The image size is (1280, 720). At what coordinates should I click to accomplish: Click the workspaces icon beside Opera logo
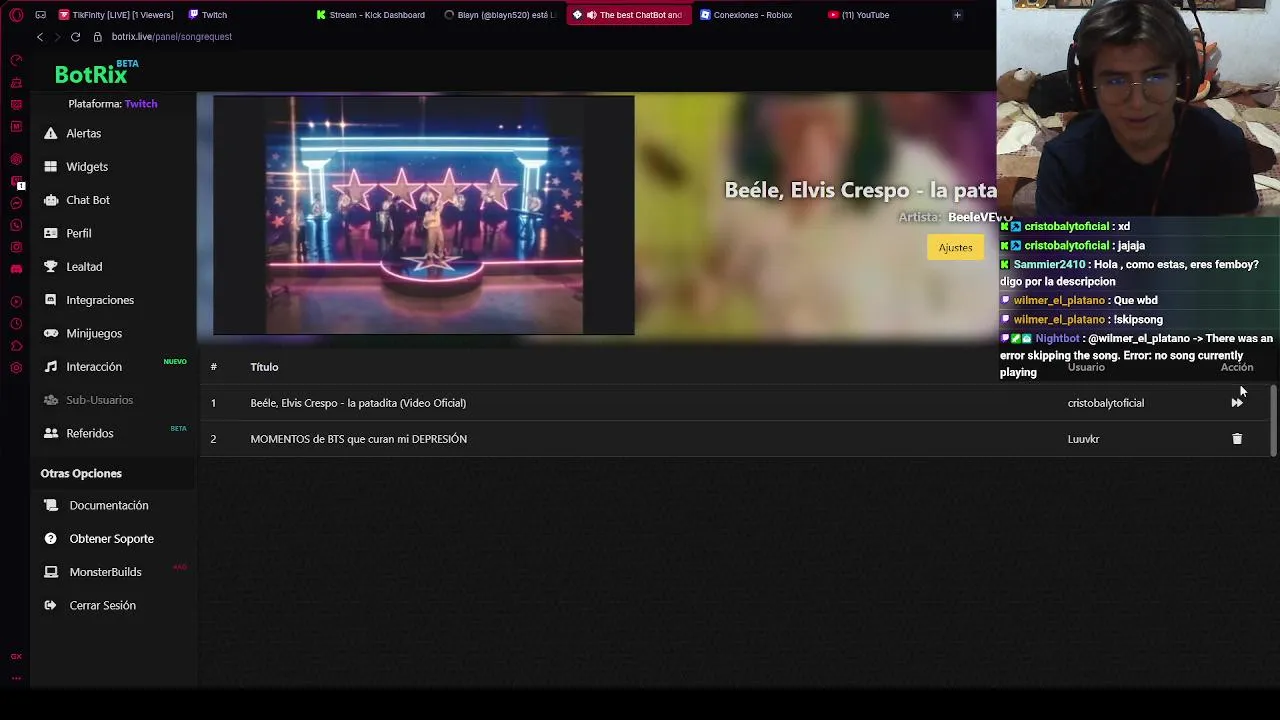click(x=40, y=15)
